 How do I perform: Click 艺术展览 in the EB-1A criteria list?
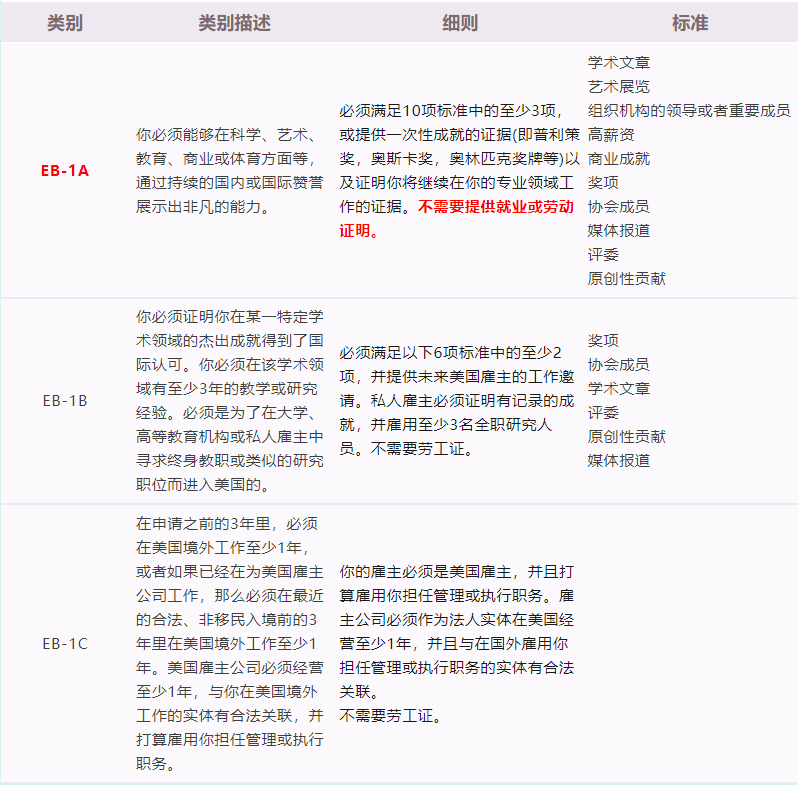coord(618,86)
